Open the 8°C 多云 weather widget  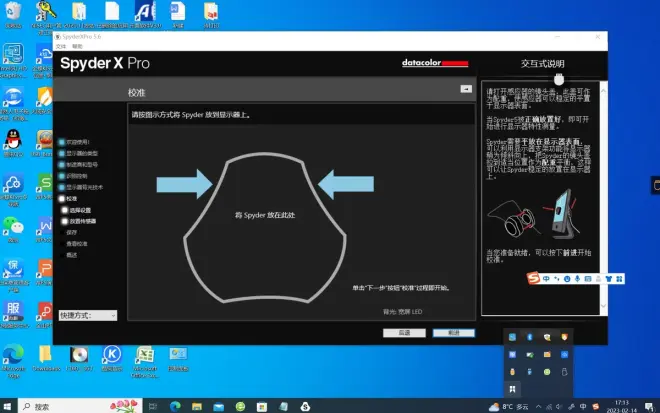(x=508, y=407)
